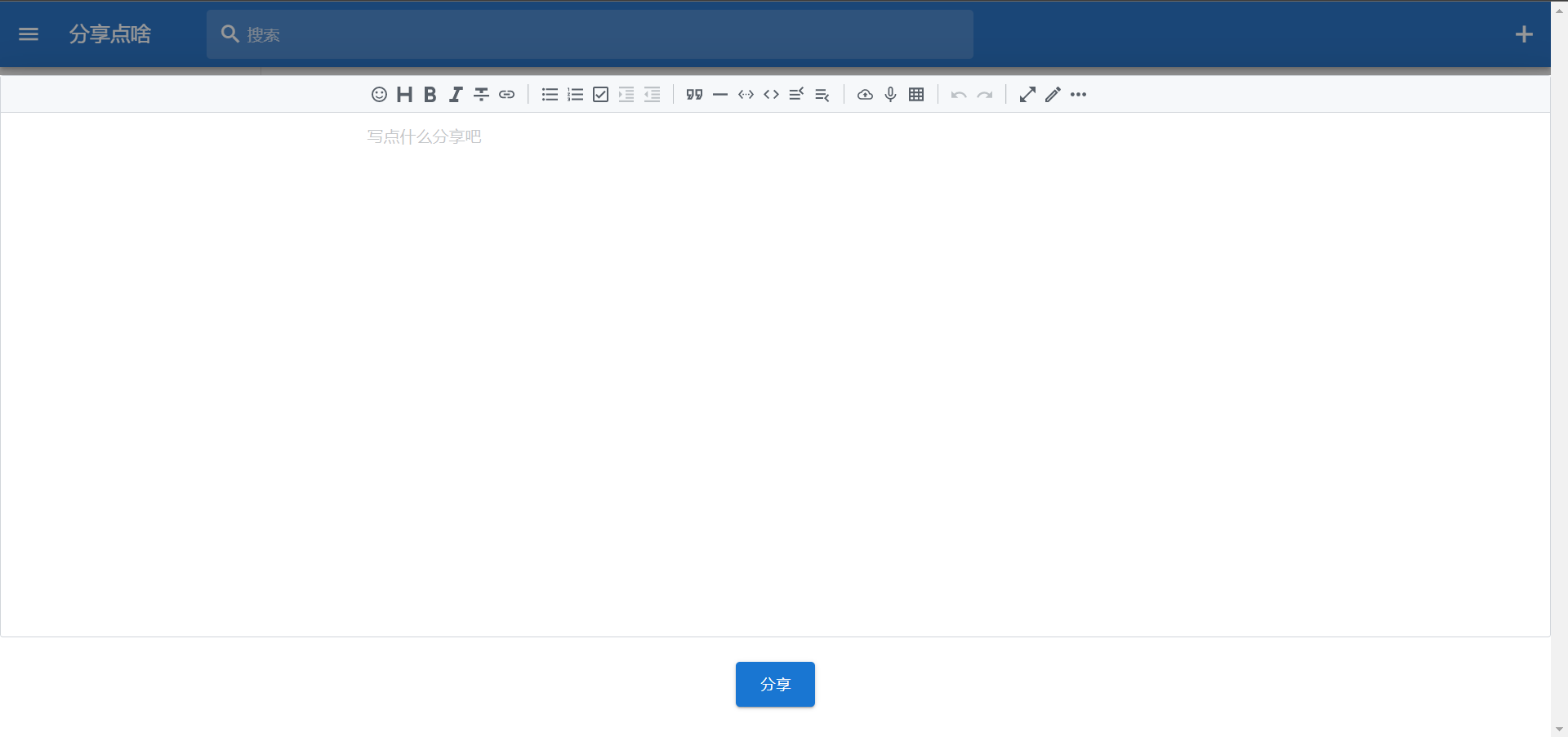Upload a file via cloud icon
The height and width of the screenshot is (737, 1568).
click(x=865, y=95)
